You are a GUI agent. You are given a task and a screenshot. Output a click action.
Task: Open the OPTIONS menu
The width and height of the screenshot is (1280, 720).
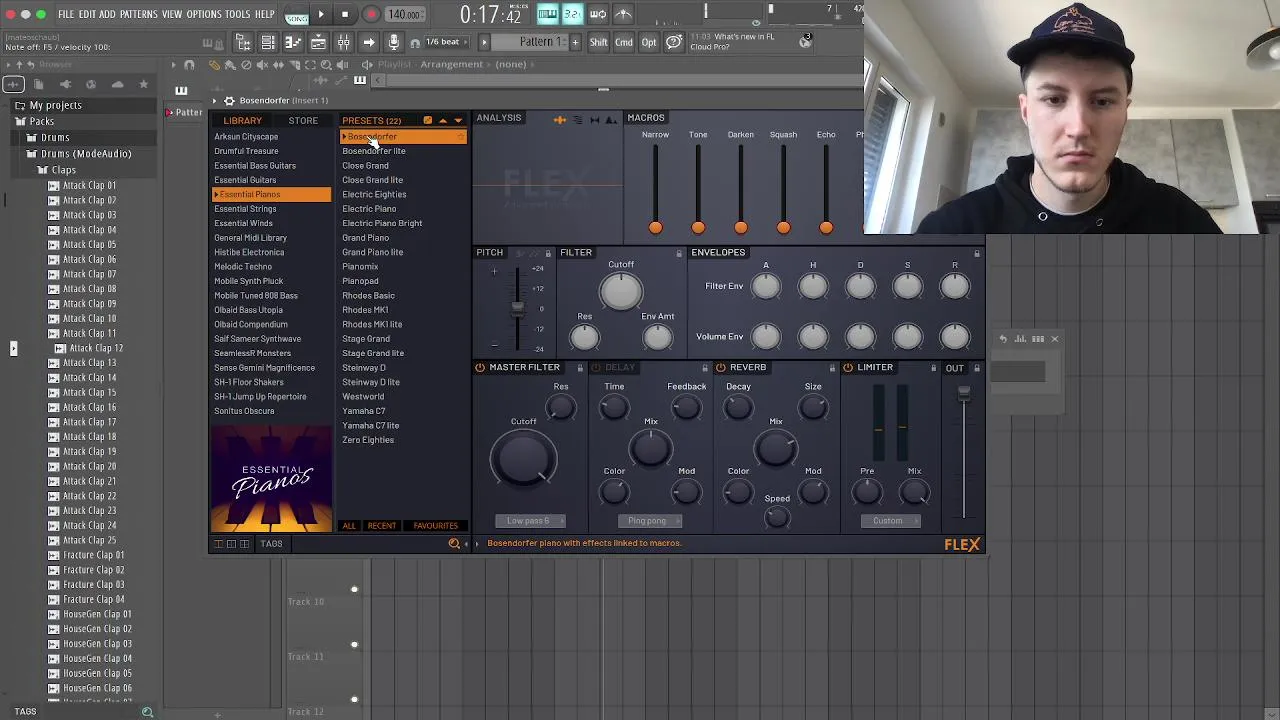203,14
